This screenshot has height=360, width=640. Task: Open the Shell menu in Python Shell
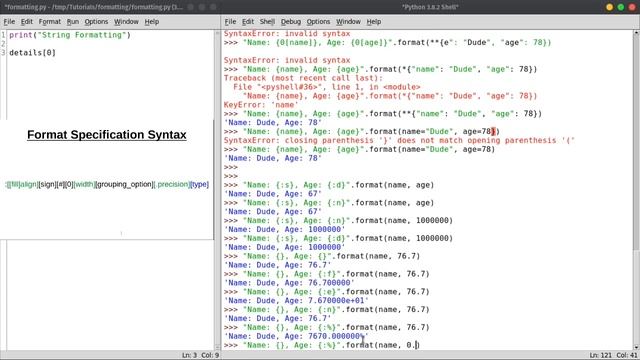click(267, 22)
